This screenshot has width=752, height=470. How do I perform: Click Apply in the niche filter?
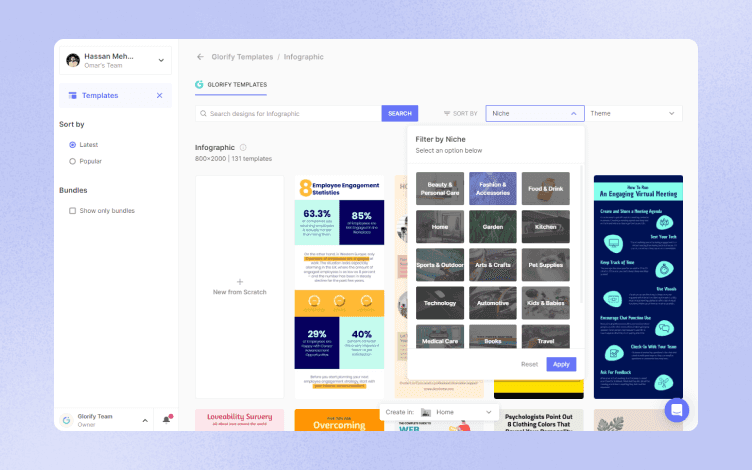click(x=561, y=364)
